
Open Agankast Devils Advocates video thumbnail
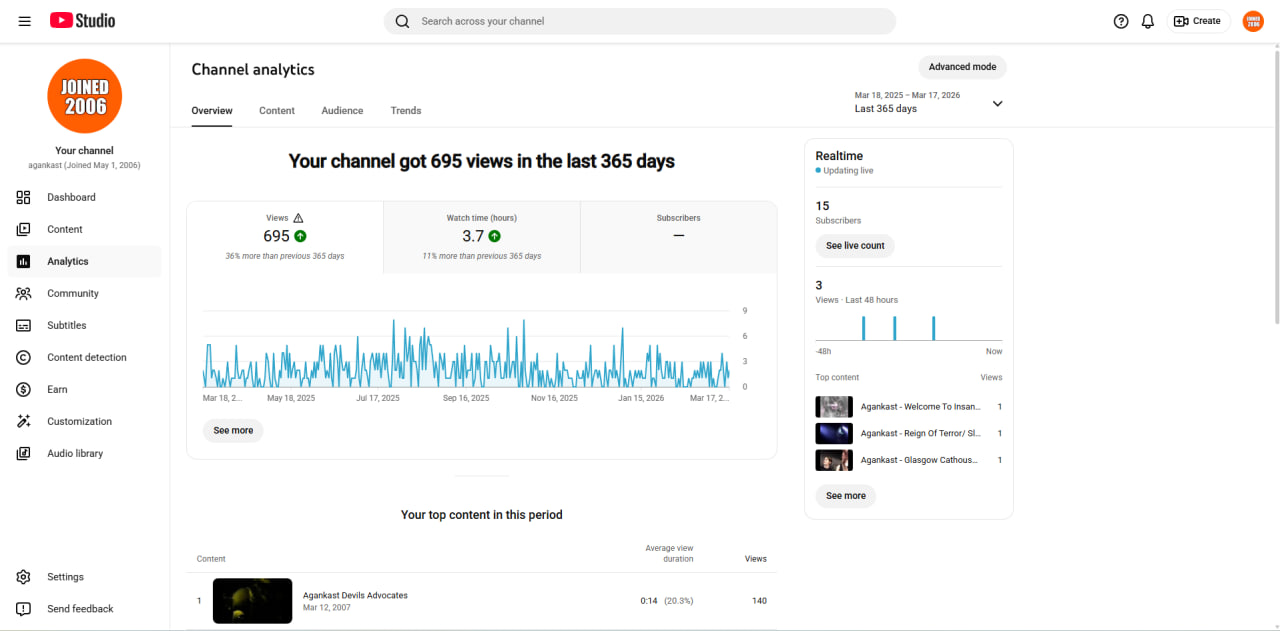pos(253,601)
